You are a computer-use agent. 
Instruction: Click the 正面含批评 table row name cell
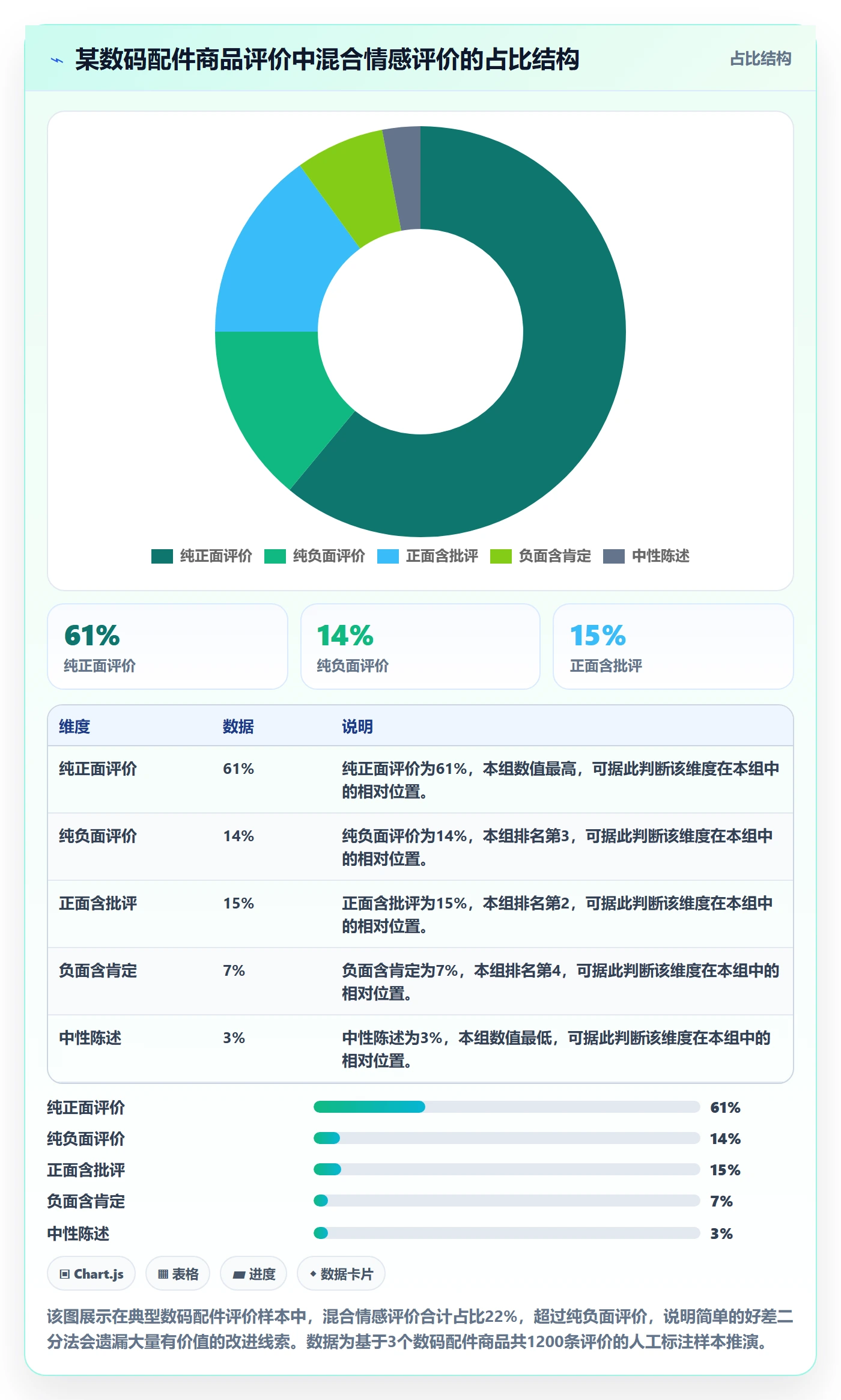(98, 903)
